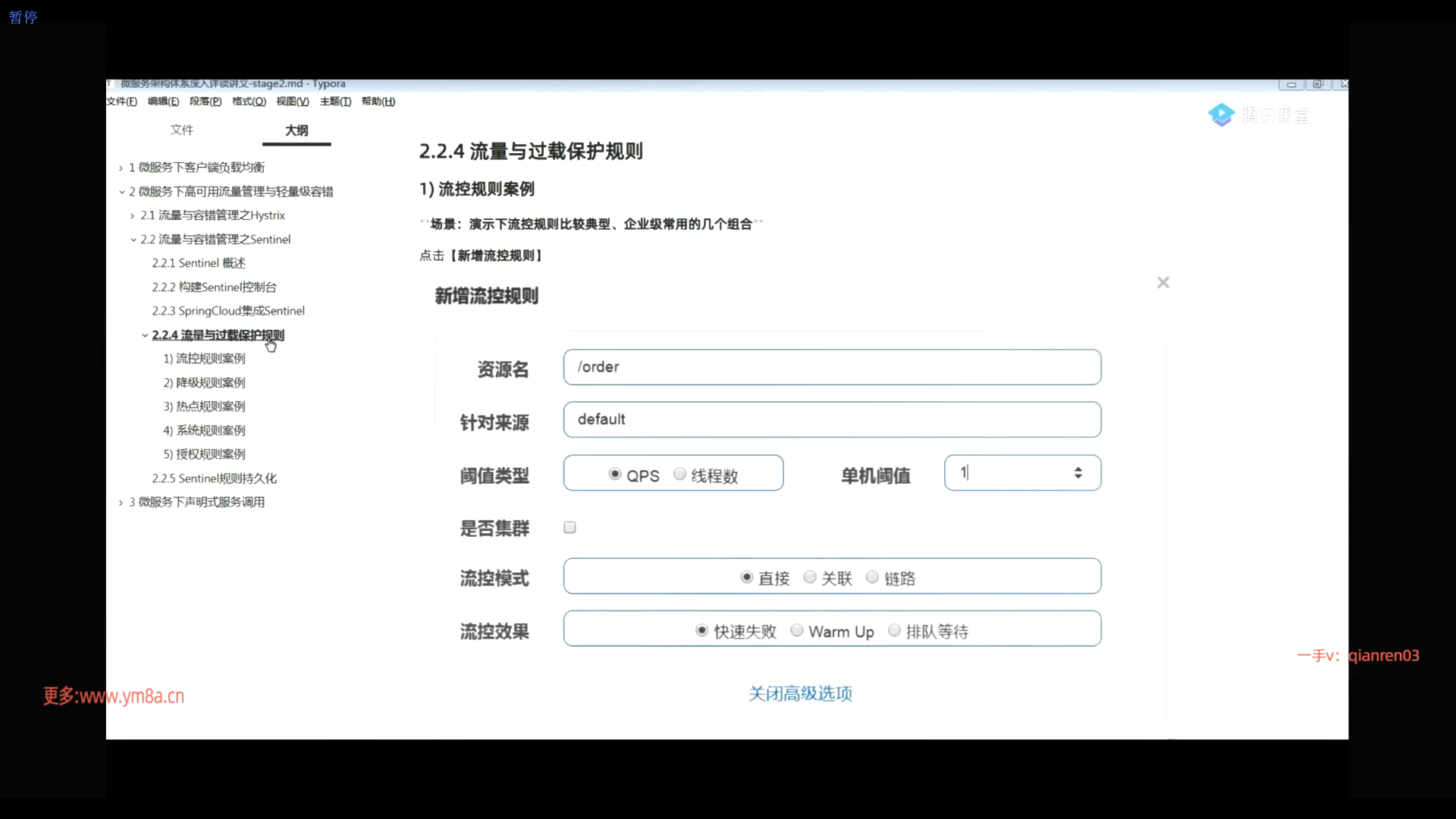
Task: Click the 资源名 input field
Action: [832, 367]
